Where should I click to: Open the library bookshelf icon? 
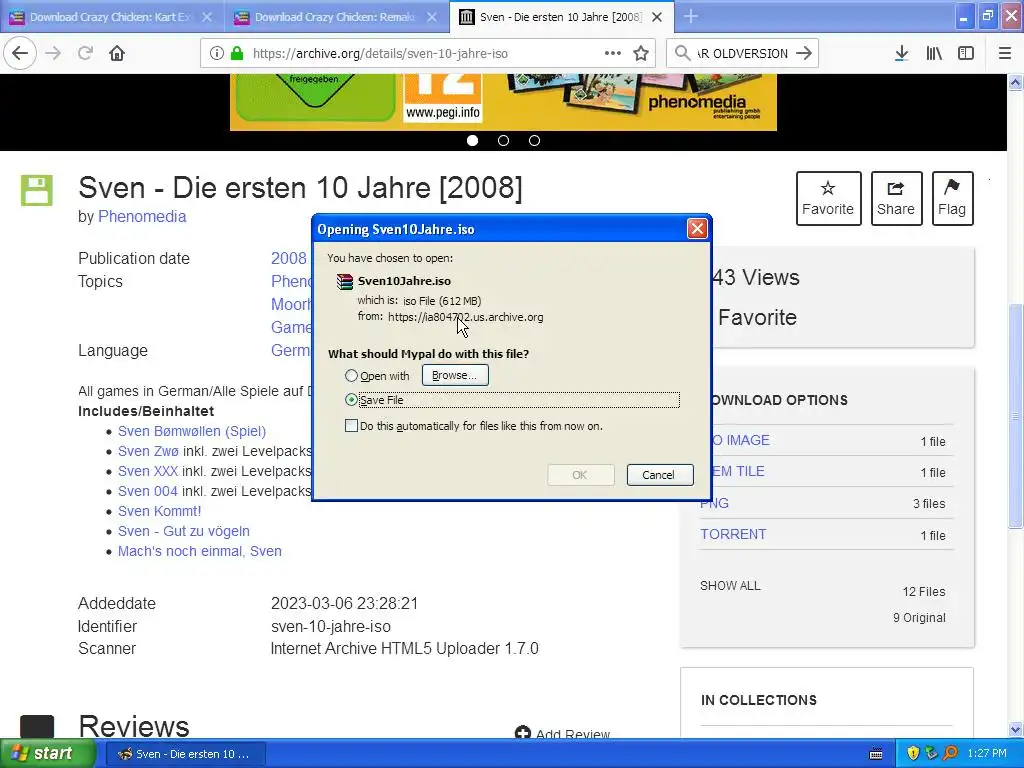pyautogui.click(x=934, y=53)
